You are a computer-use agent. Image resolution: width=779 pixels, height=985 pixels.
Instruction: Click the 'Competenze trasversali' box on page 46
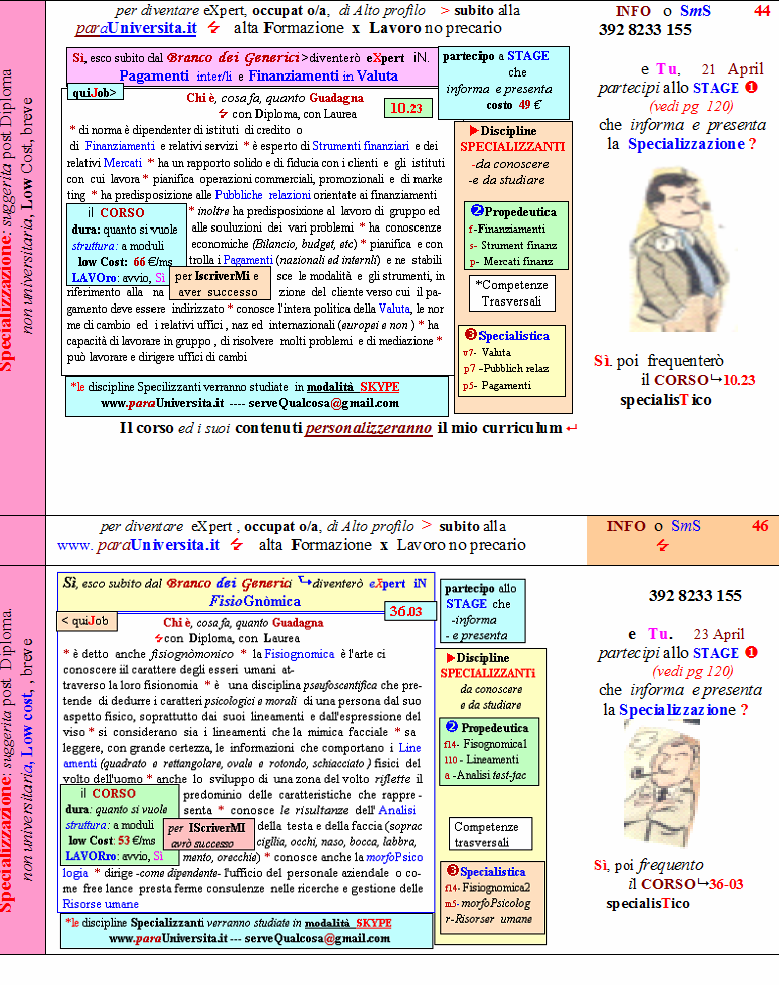pos(490,834)
